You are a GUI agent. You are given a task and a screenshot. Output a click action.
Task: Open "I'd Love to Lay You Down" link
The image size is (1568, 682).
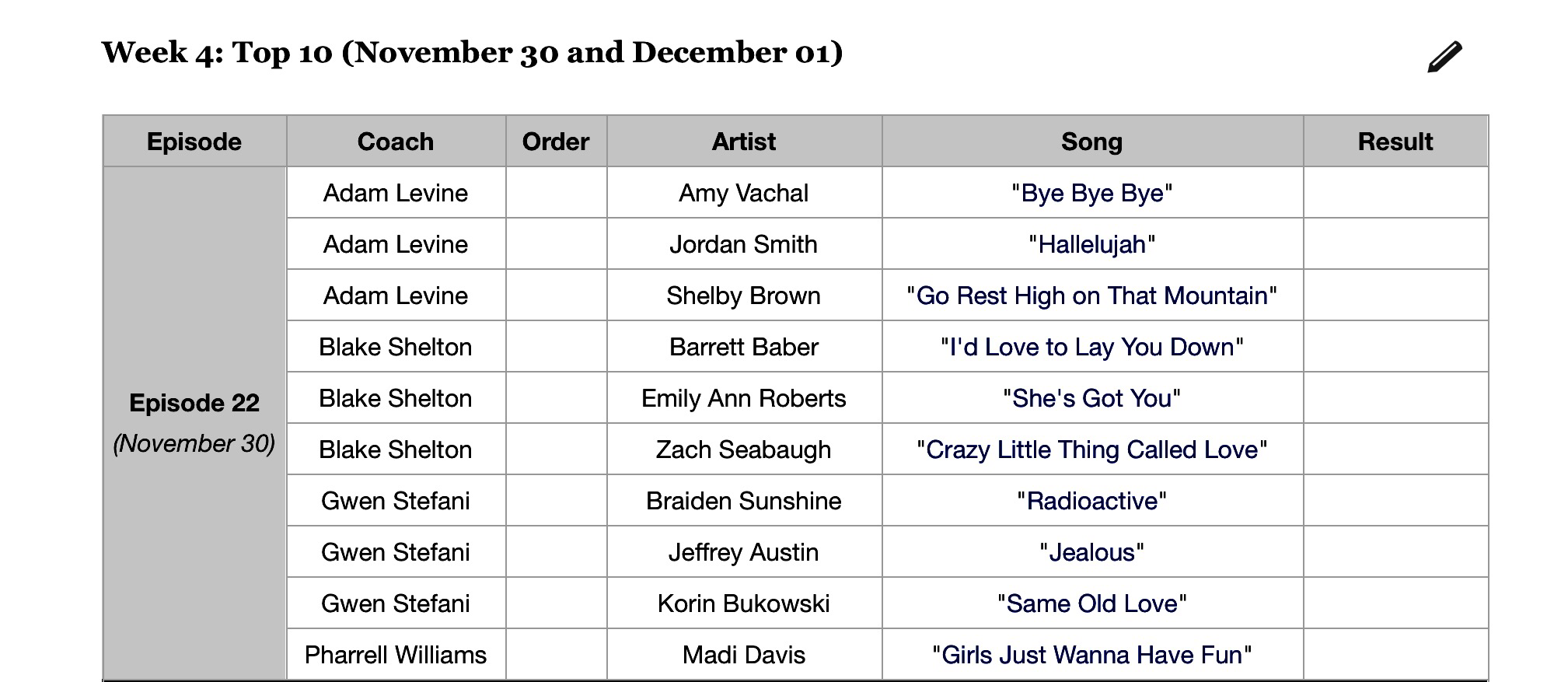pos(1091,347)
